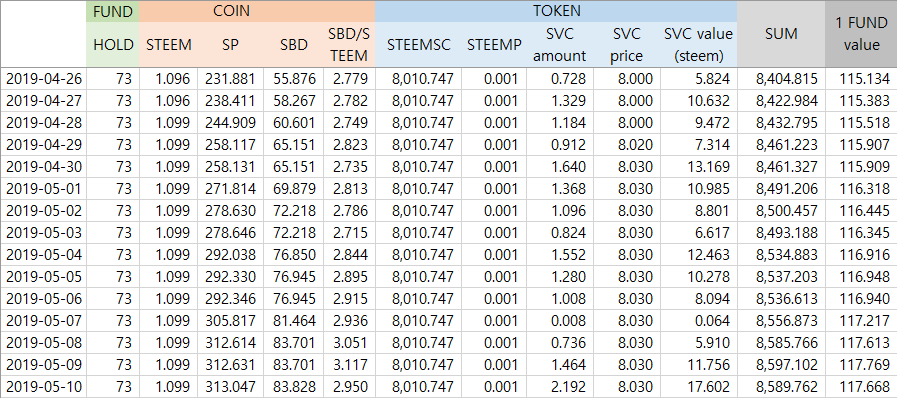Screen dimensions: 897x398
Task: Select SP value 305.817
Action: (231, 321)
